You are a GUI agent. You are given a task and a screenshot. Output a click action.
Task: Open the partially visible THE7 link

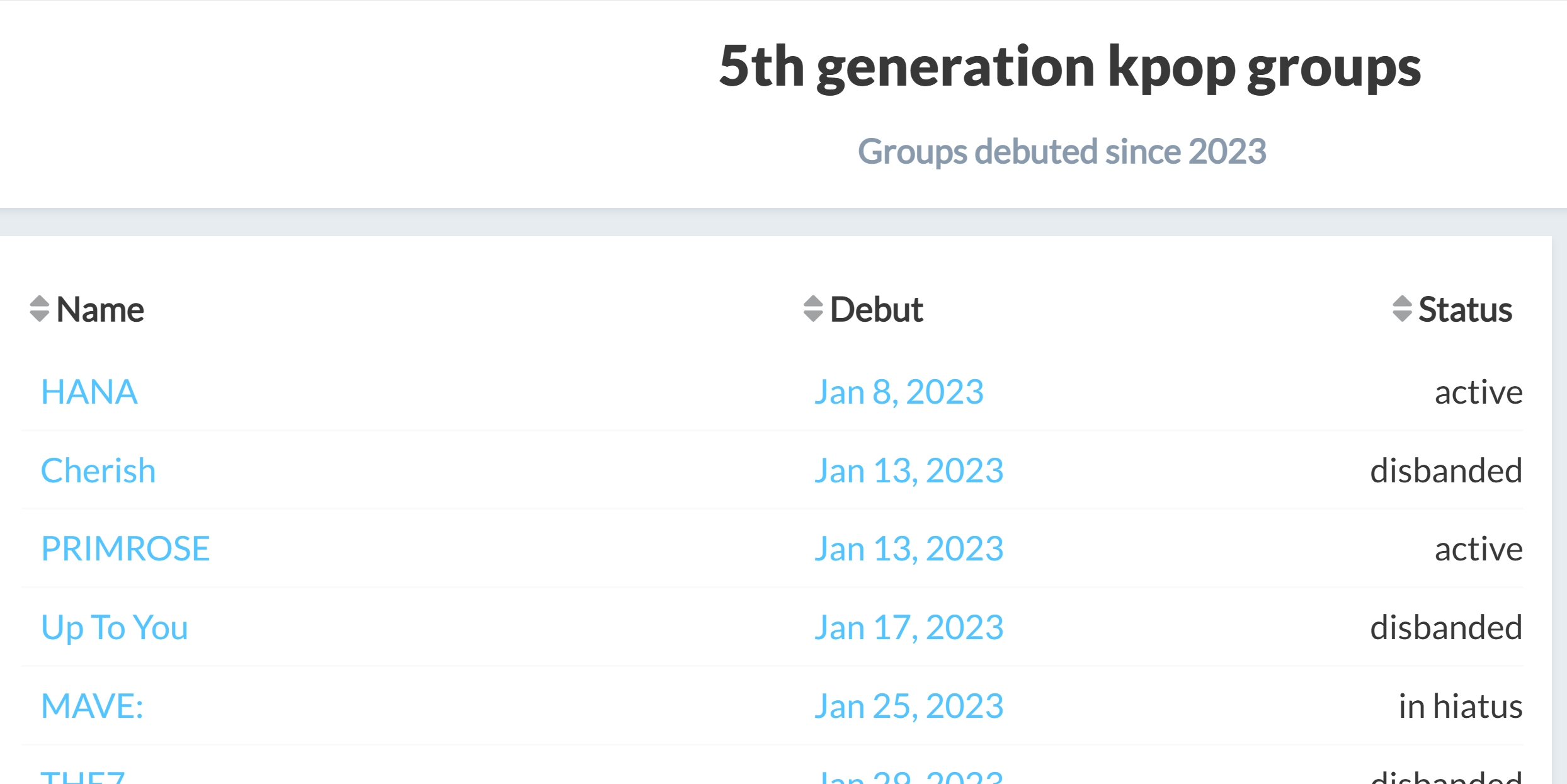coord(83,777)
